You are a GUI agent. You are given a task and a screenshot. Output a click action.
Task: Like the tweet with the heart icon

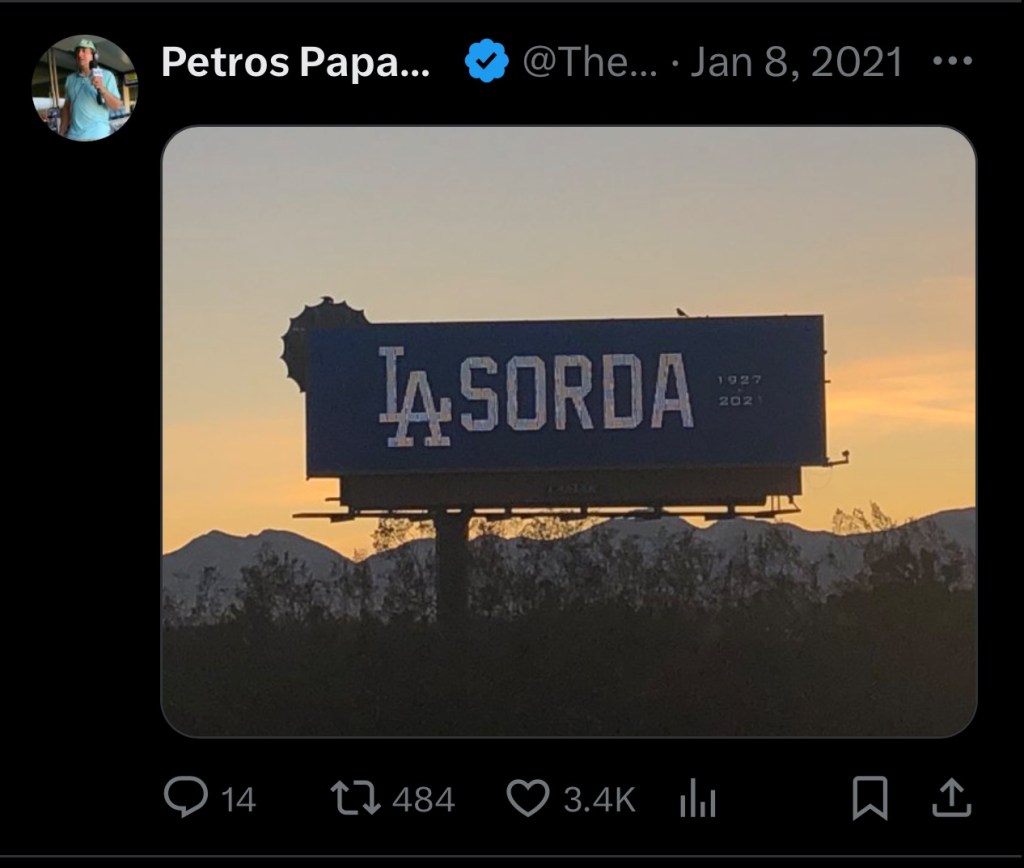click(528, 799)
